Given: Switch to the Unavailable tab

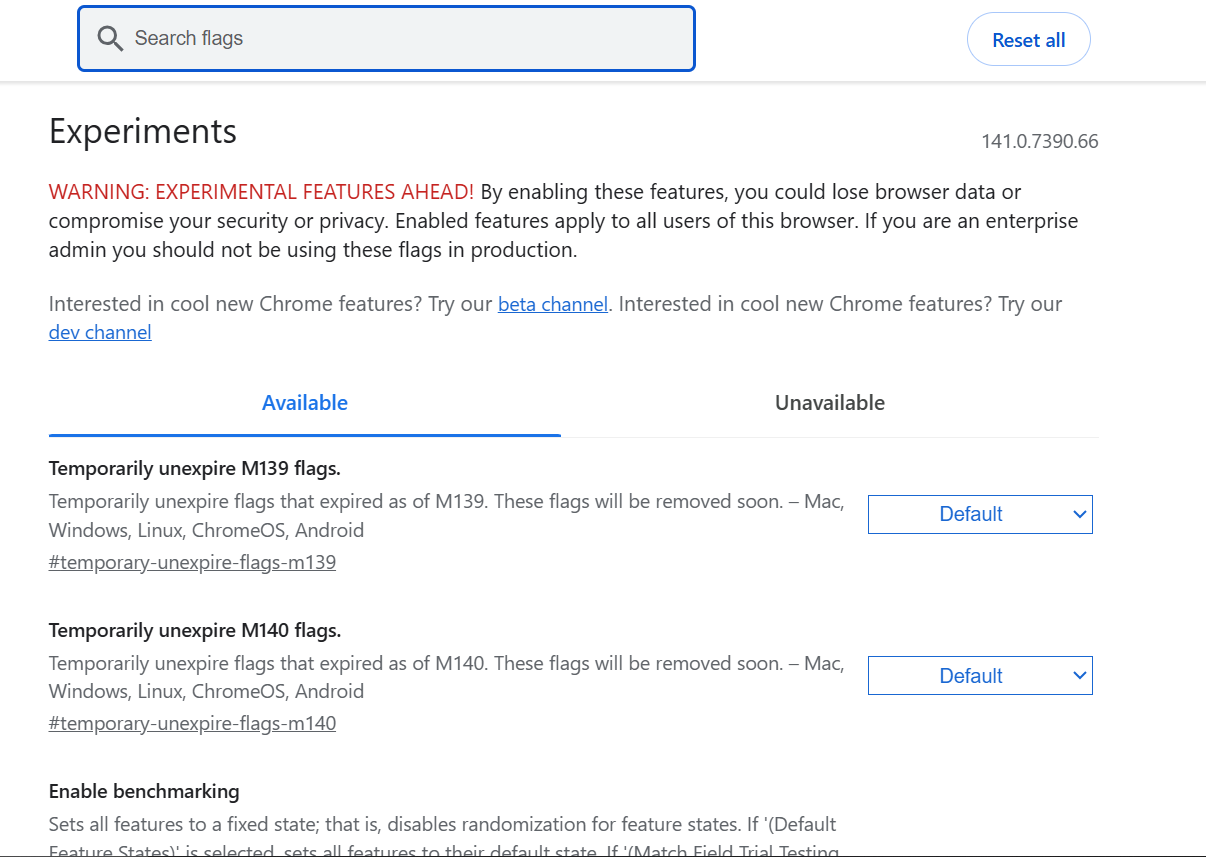Looking at the screenshot, I should click(829, 403).
